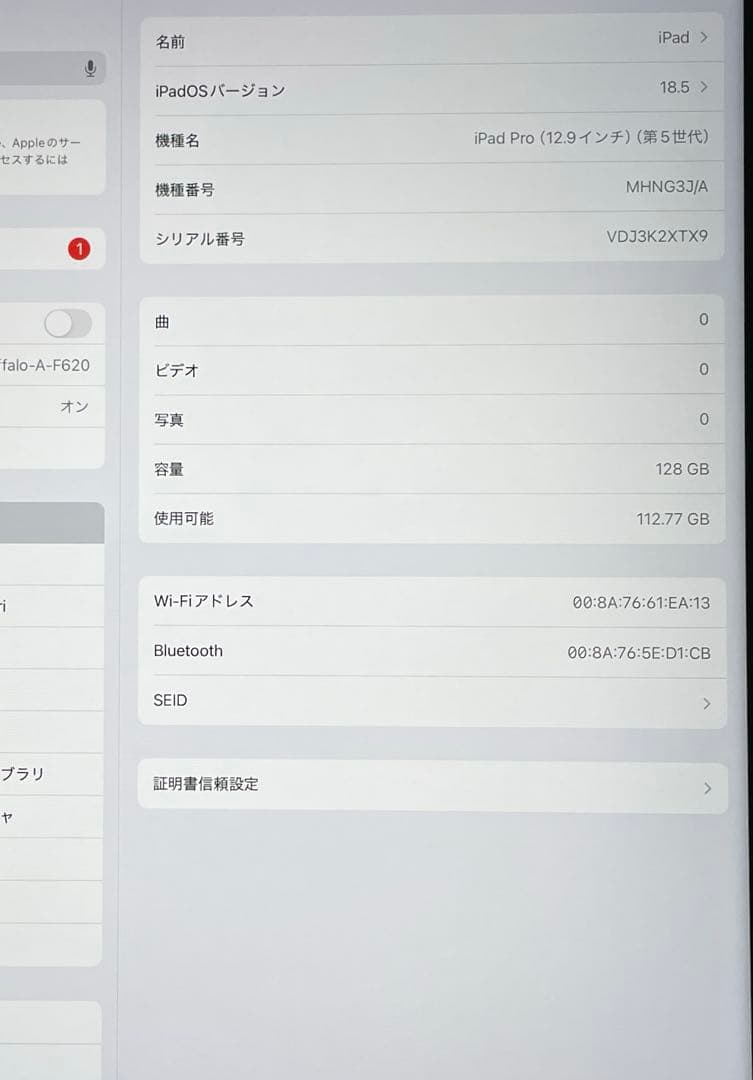Screen dimensions: 753x1080
Task: Open the Bluetooth オン sidebar item
Action: tap(52, 406)
